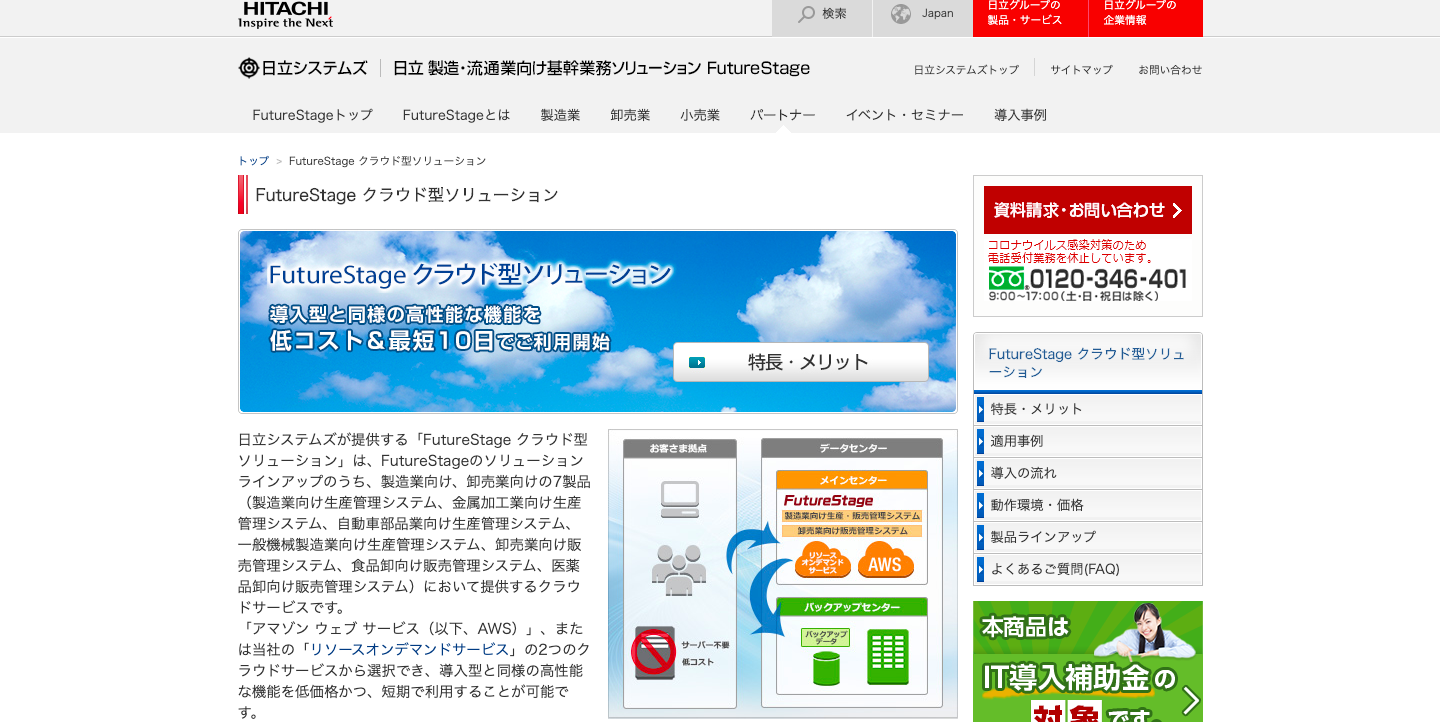Click the magnifier search icon
Image resolution: width=1440 pixels, height=722 pixels.
[x=806, y=14]
